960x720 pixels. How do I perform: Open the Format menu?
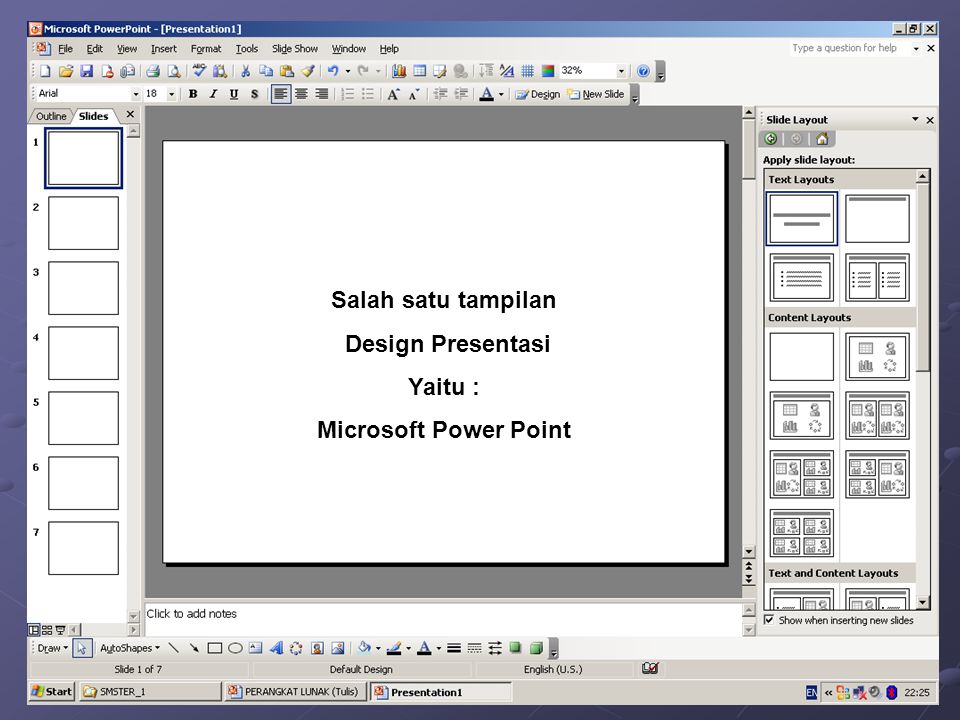[206, 48]
